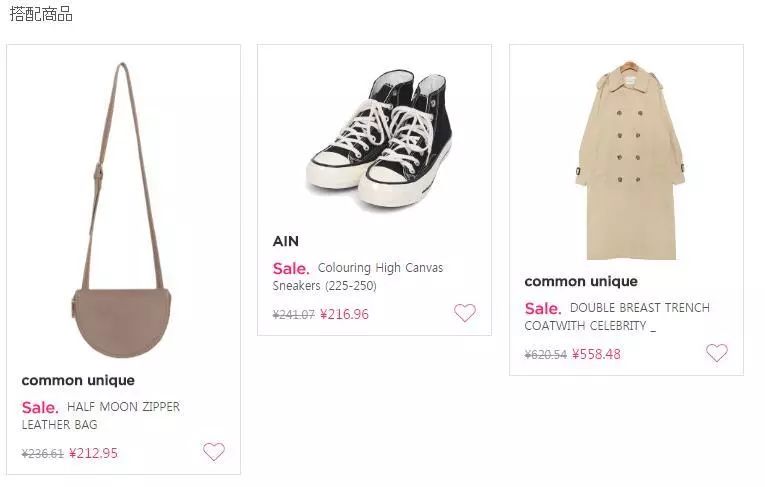
Task: Visit the AIN brand page
Action: 286,241
